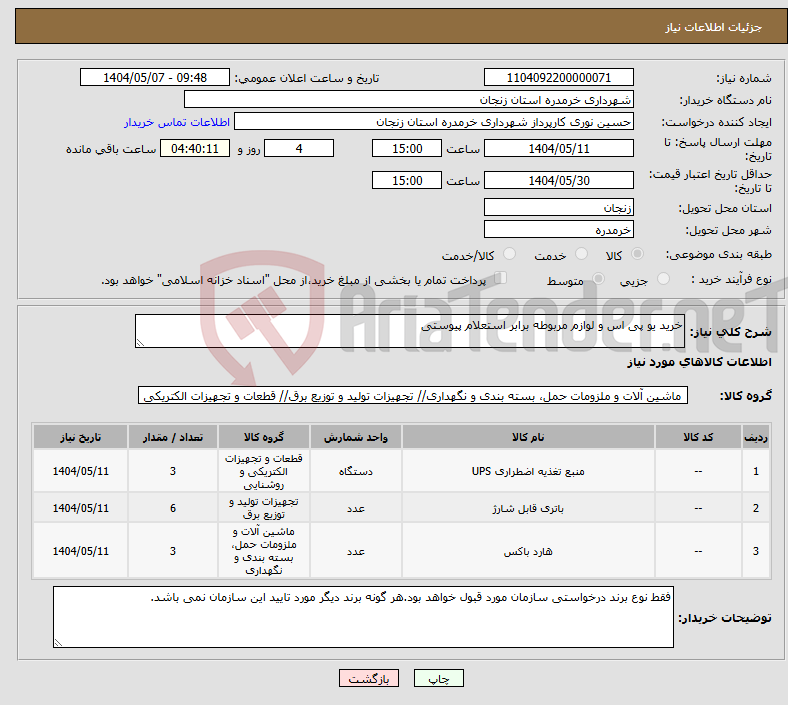Click the گروه کالا field
788x705 pixels.
point(413,395)
